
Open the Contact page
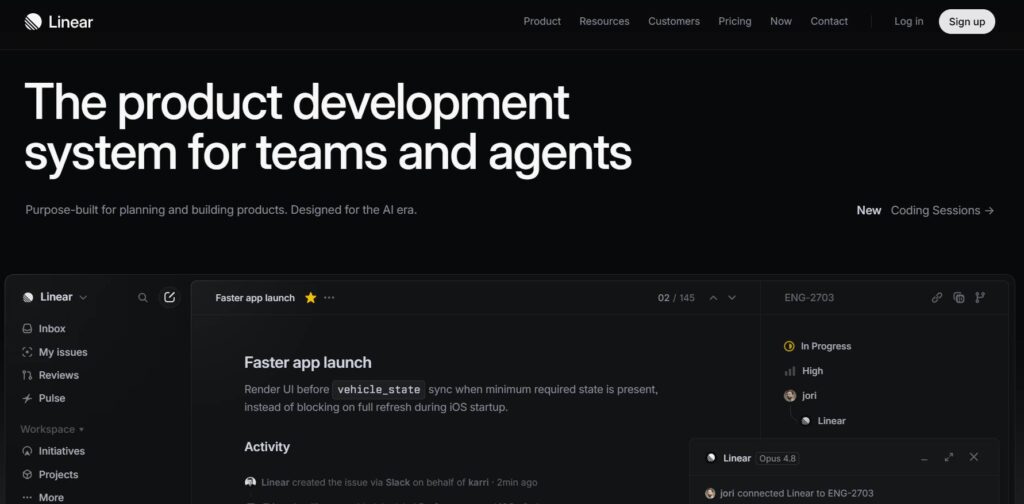[x=829, y=22]
